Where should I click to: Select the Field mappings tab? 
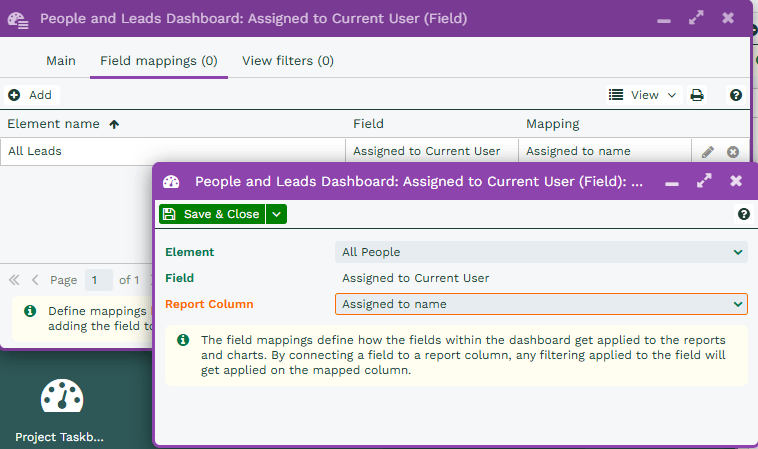click(159, 61)
